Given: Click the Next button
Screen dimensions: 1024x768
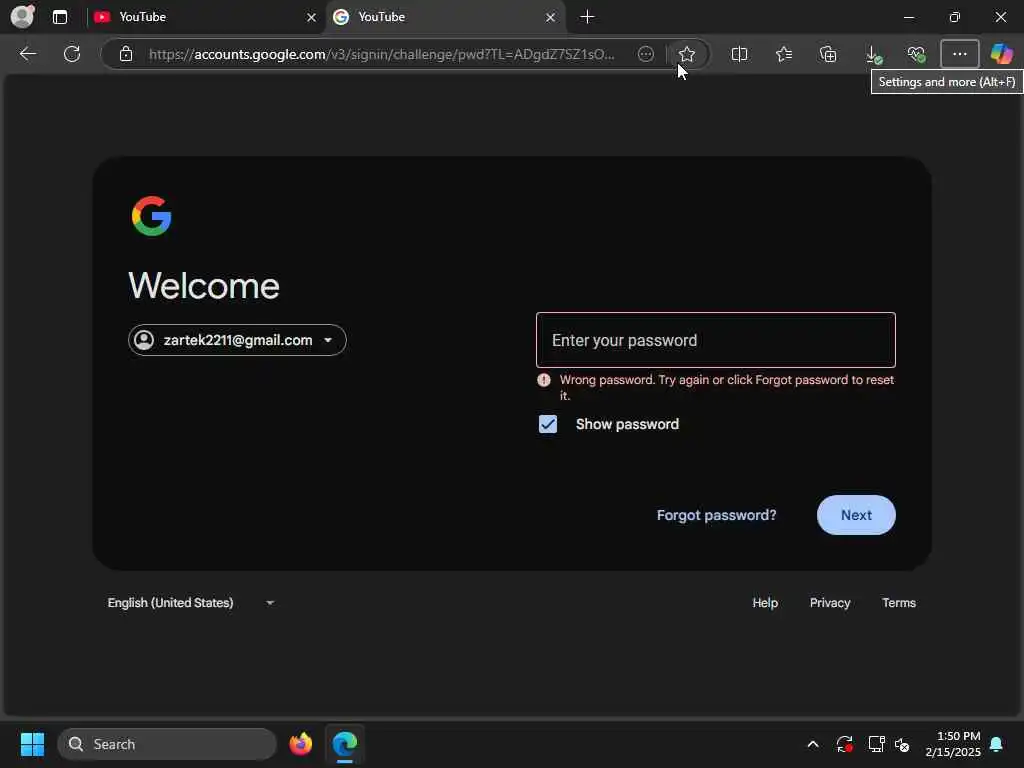Looking at the screenshot, I should point(856,515).
